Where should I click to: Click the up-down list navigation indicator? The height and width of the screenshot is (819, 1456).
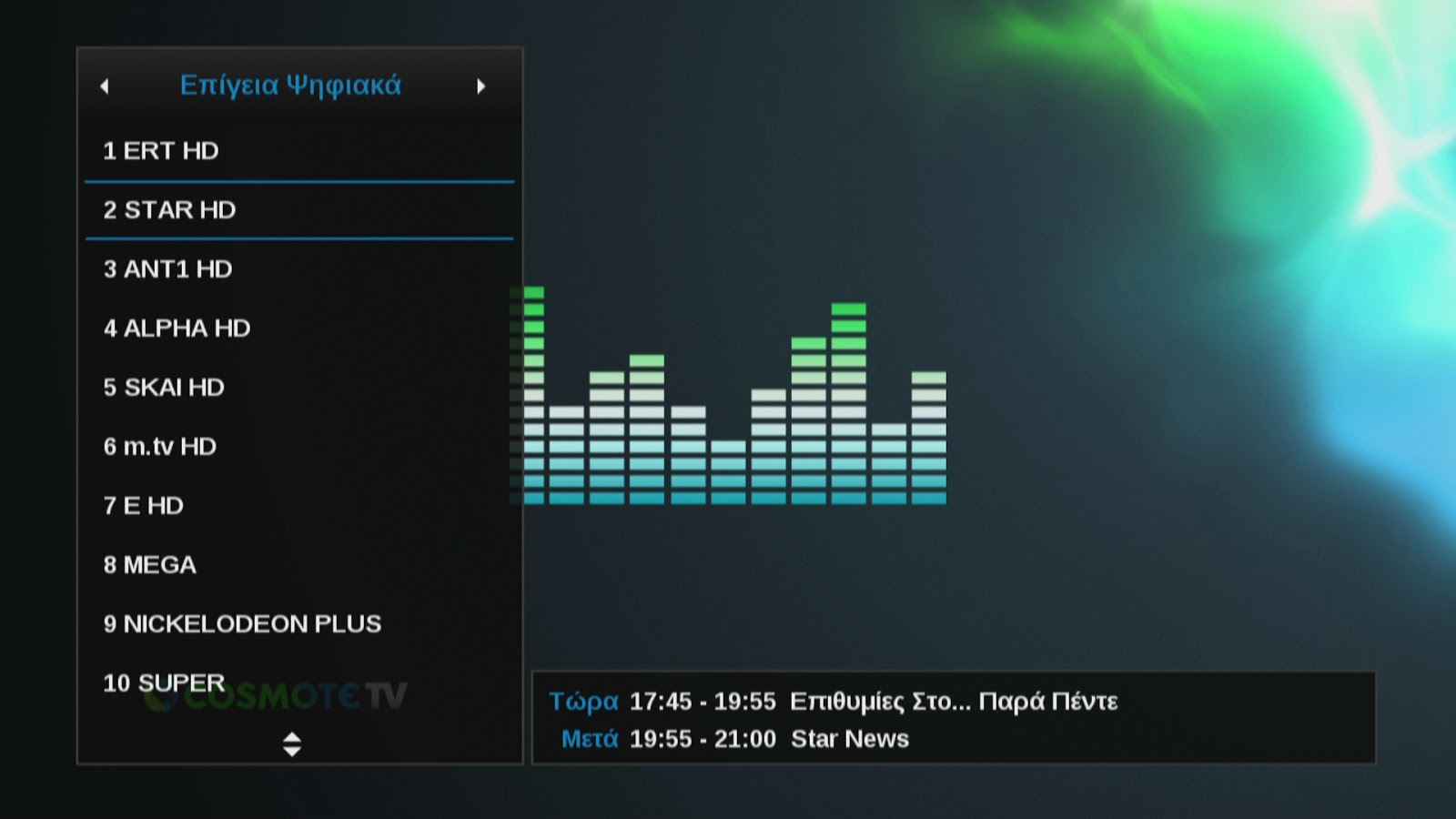(x=291, y=744)
